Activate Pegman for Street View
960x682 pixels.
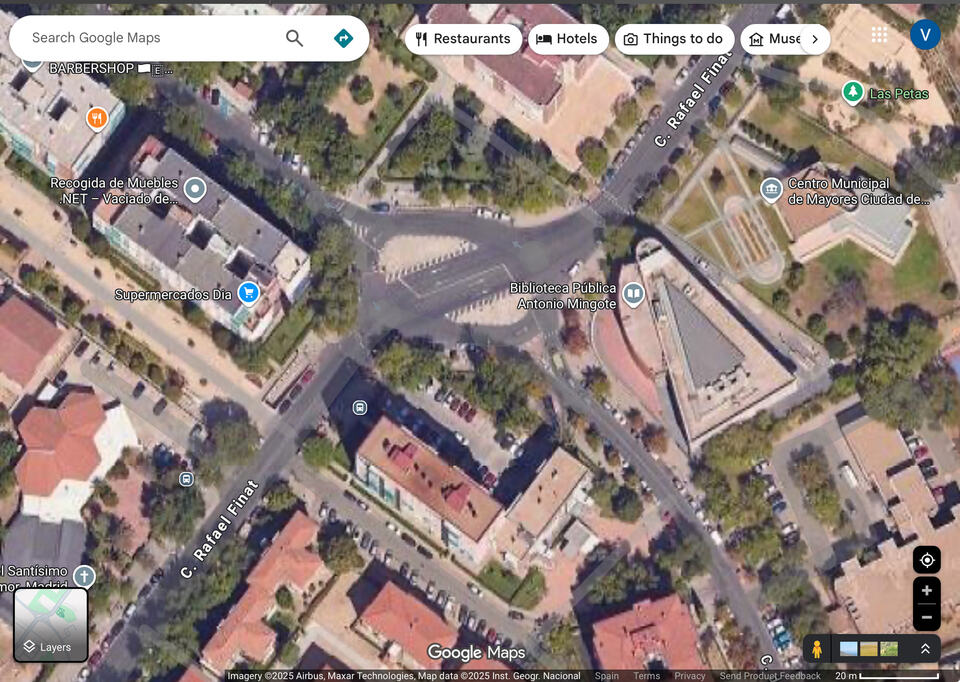pos(817,649)
